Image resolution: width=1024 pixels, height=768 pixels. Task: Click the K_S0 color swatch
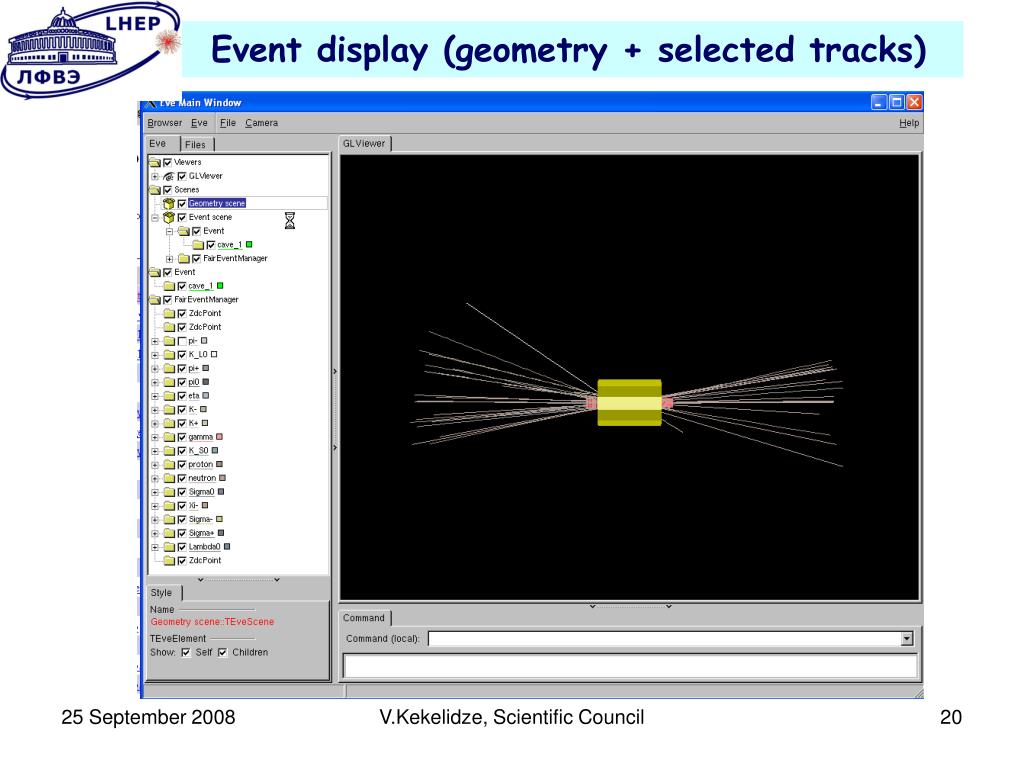[x=215, y=450]
